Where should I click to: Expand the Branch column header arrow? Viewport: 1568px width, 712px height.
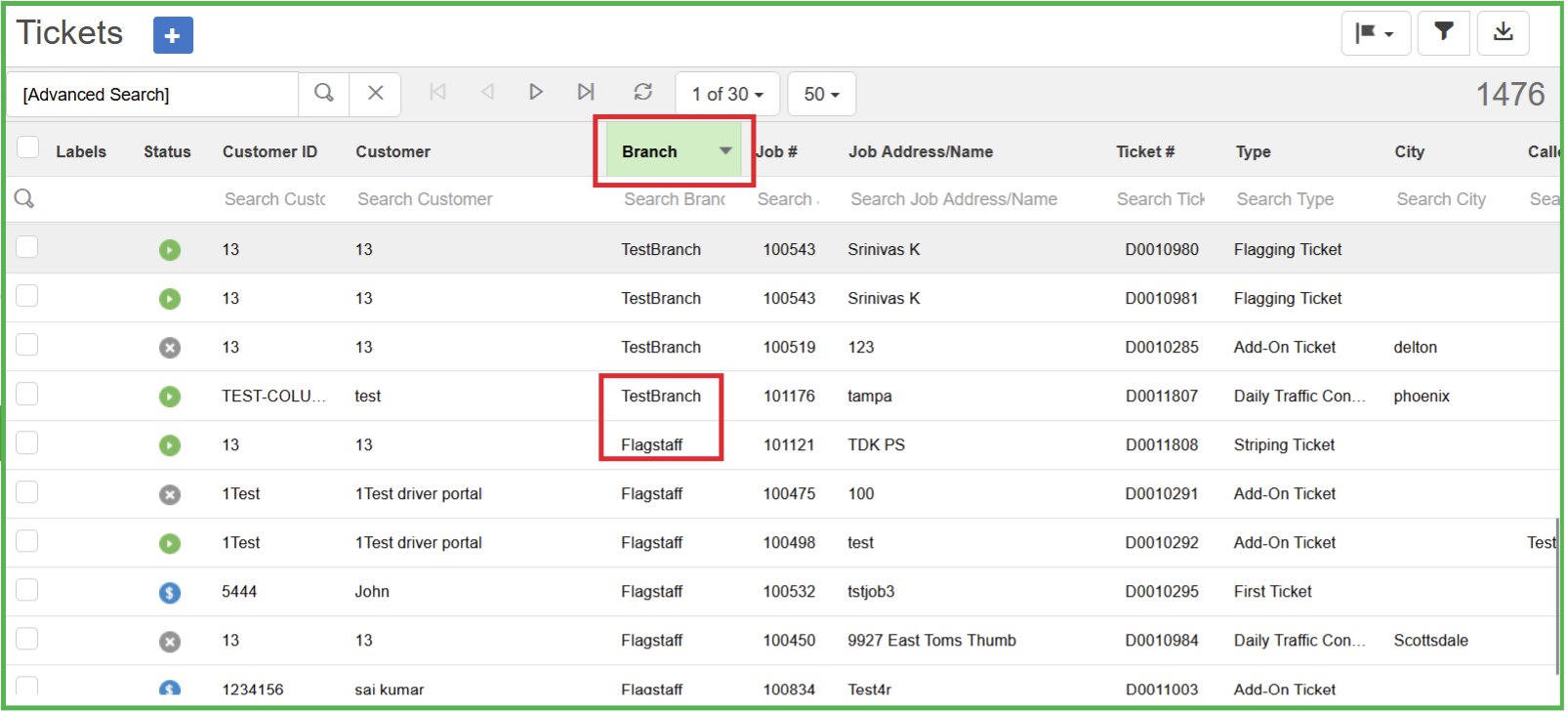(725, 150)
